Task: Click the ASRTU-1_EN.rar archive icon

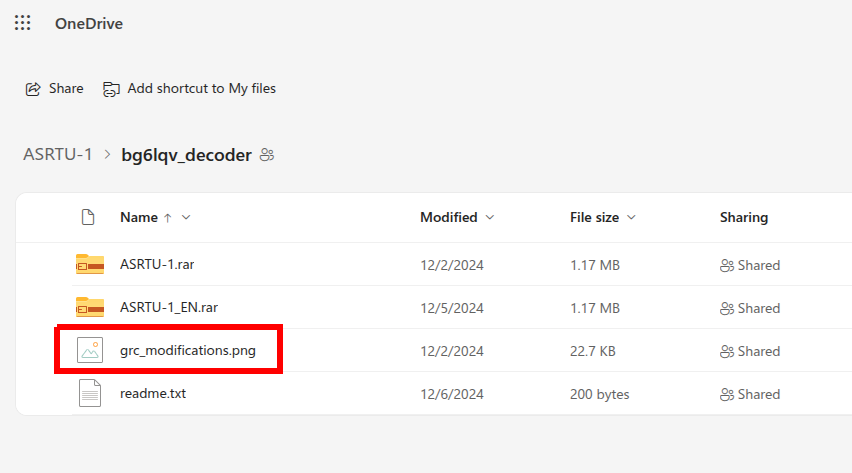Action: [90, 308]
